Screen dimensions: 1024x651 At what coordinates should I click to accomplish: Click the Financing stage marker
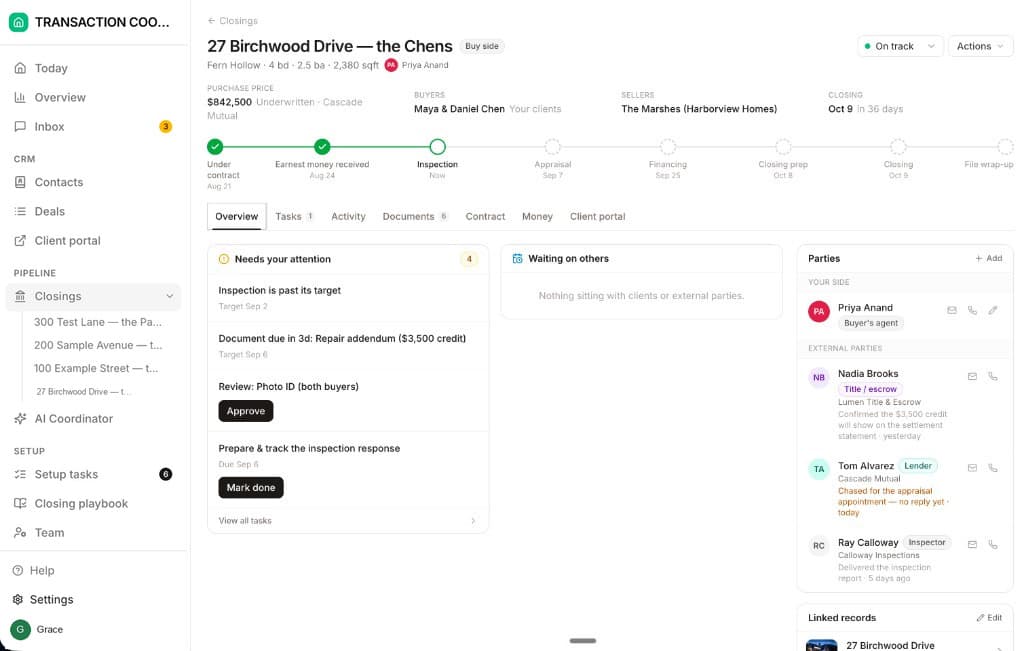pos(667,146)
